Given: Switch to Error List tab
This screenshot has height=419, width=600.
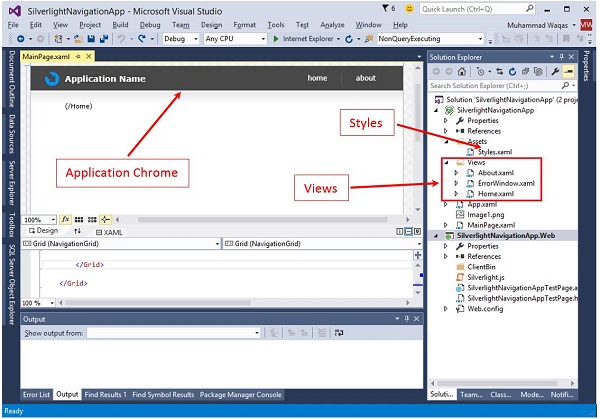Looking at the screenshot, I should tap(36, 395).
